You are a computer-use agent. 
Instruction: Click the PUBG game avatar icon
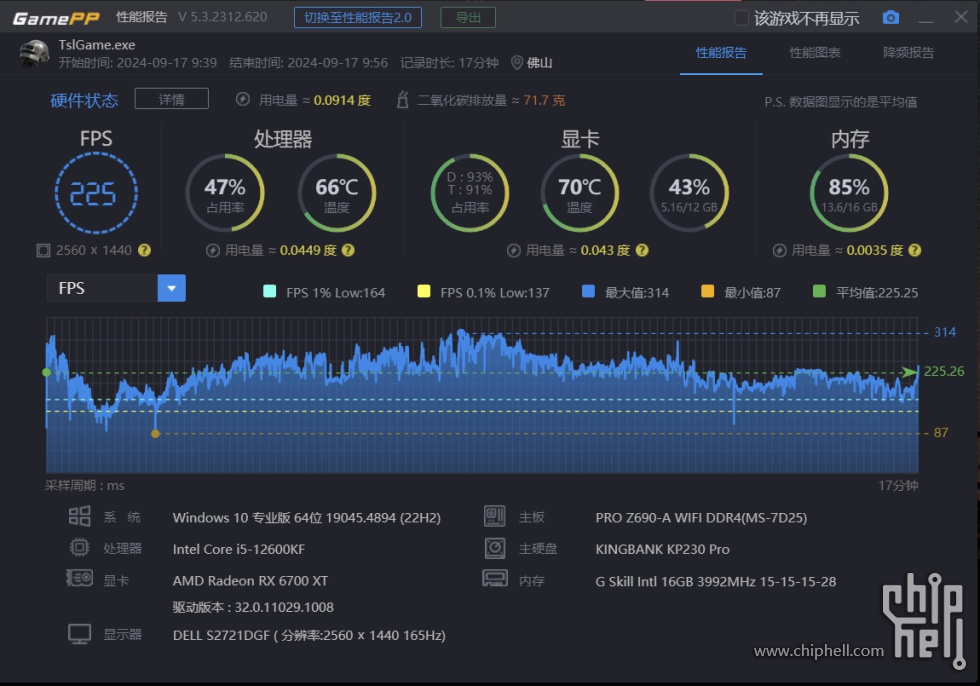(34, 54)
